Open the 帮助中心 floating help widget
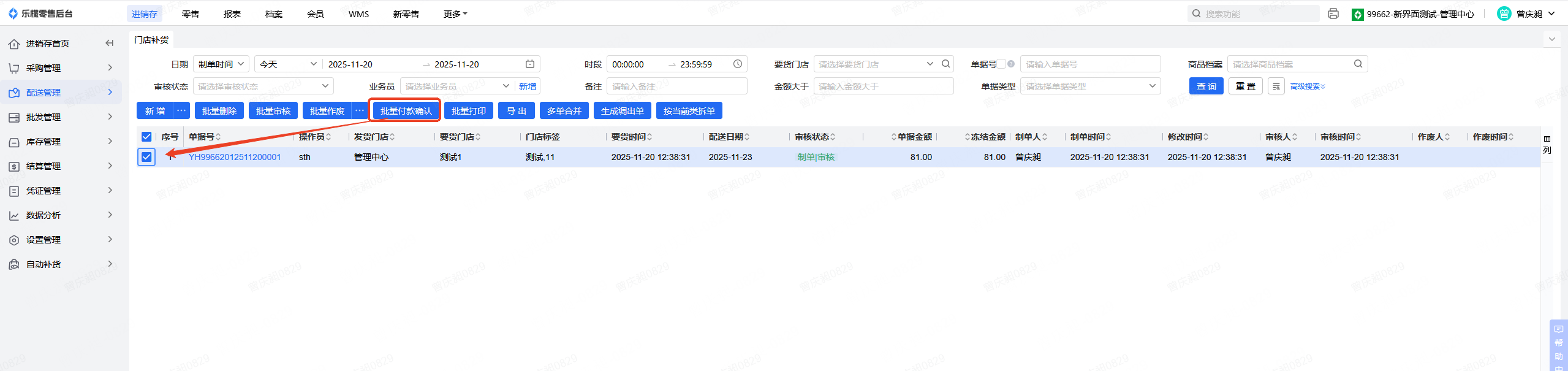Image resolution: width=1568 pixels, height=371 pixels. [x=1558, y=345]
